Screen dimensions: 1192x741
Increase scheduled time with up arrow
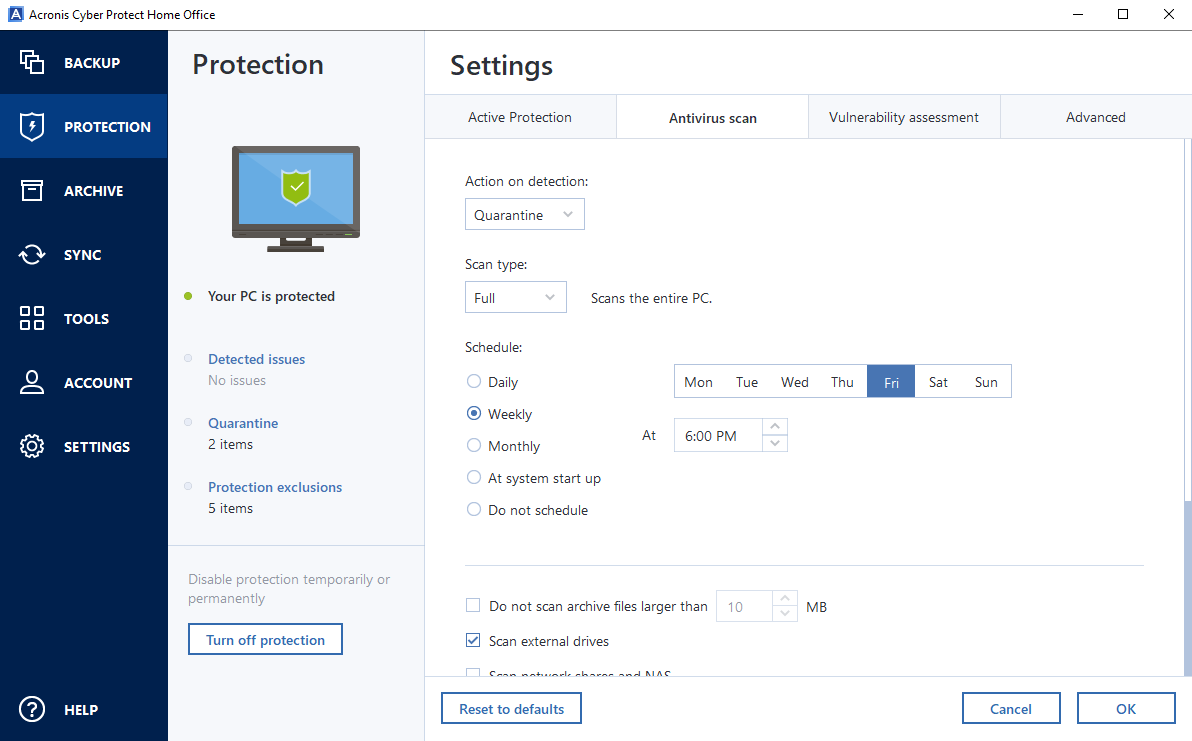click(x=775, y=426)
